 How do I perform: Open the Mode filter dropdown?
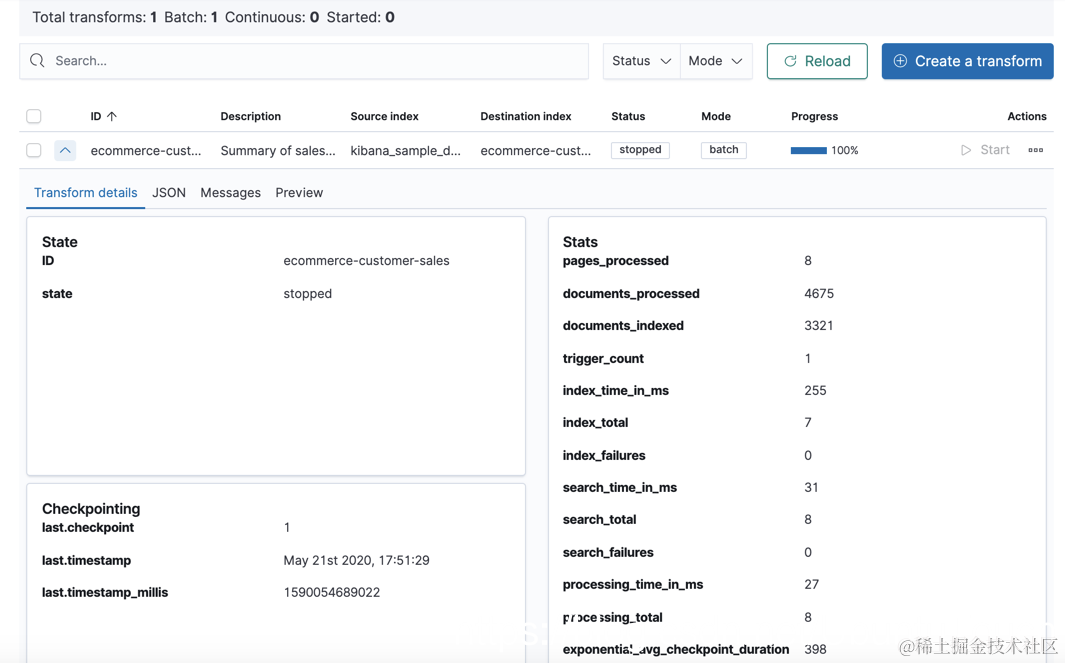pyautogui.click(x=715, y=61)
